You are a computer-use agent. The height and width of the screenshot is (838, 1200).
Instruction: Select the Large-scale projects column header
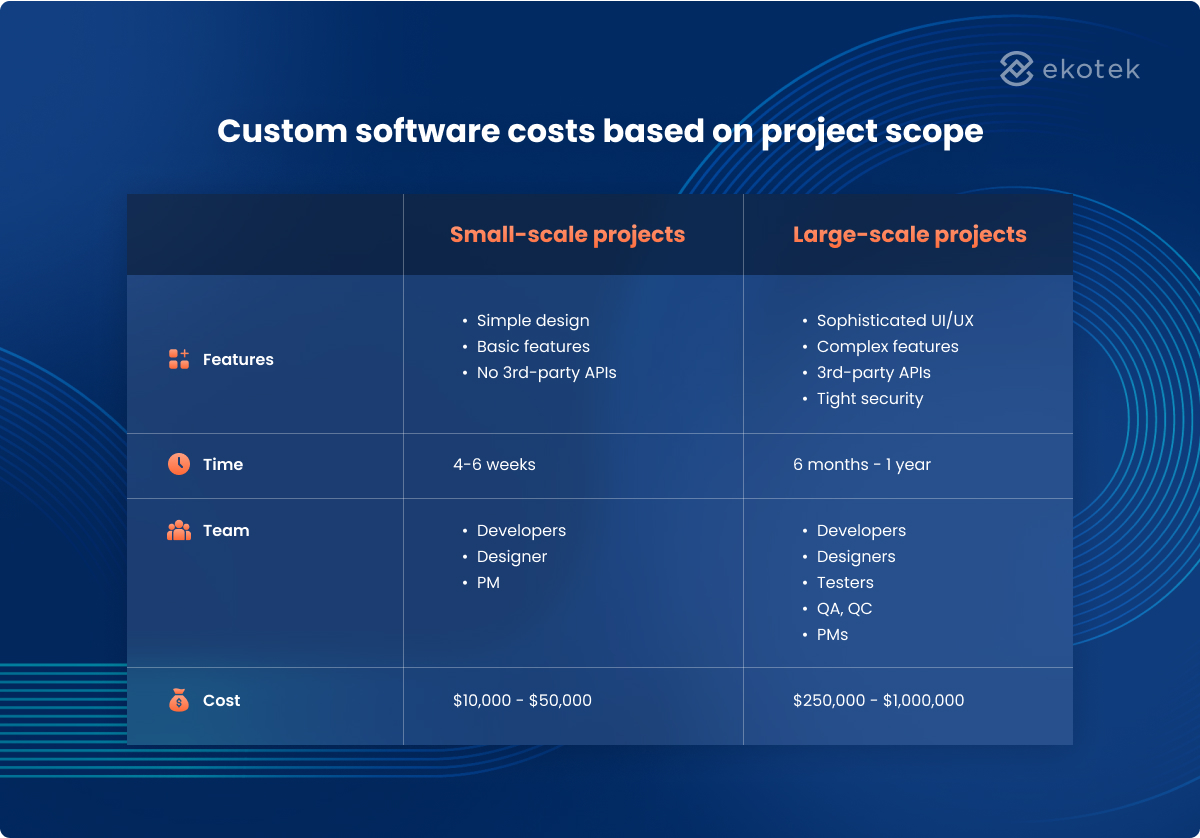(x=910, y=234)
